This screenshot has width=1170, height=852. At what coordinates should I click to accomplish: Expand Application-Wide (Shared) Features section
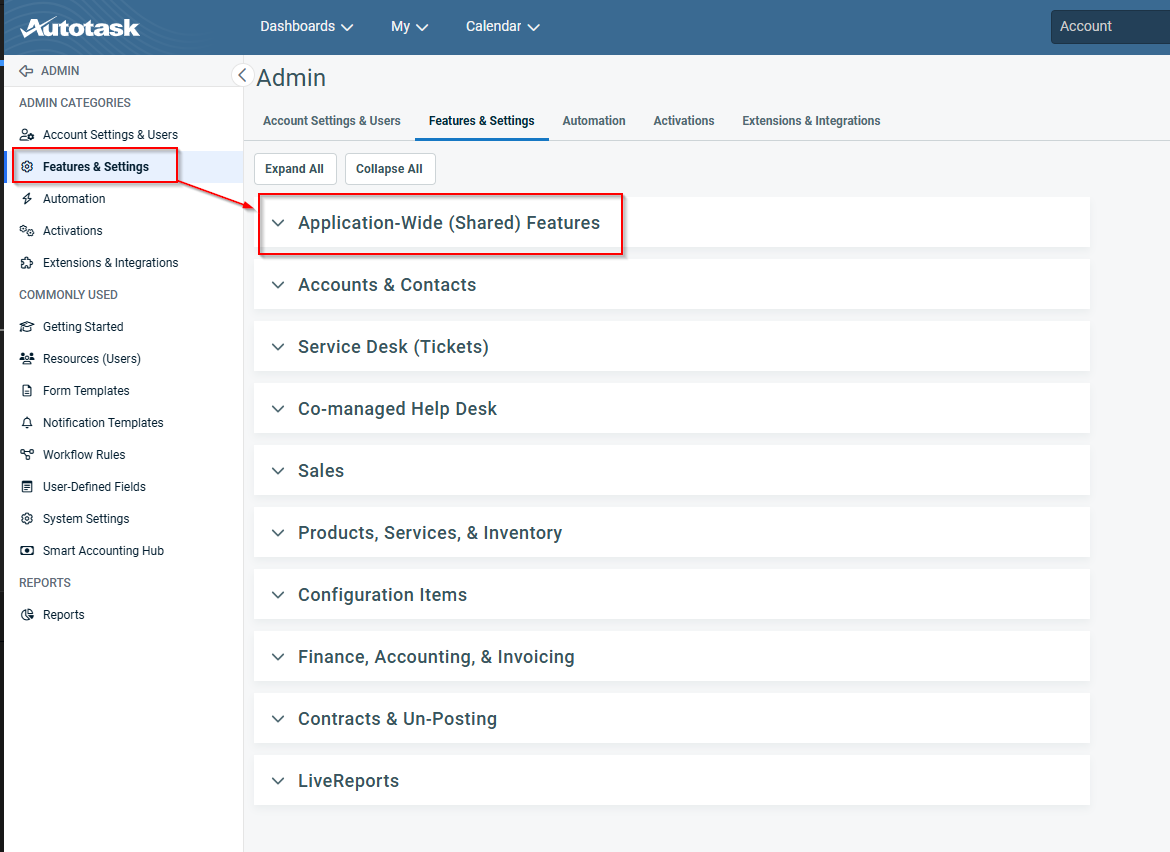448,223
